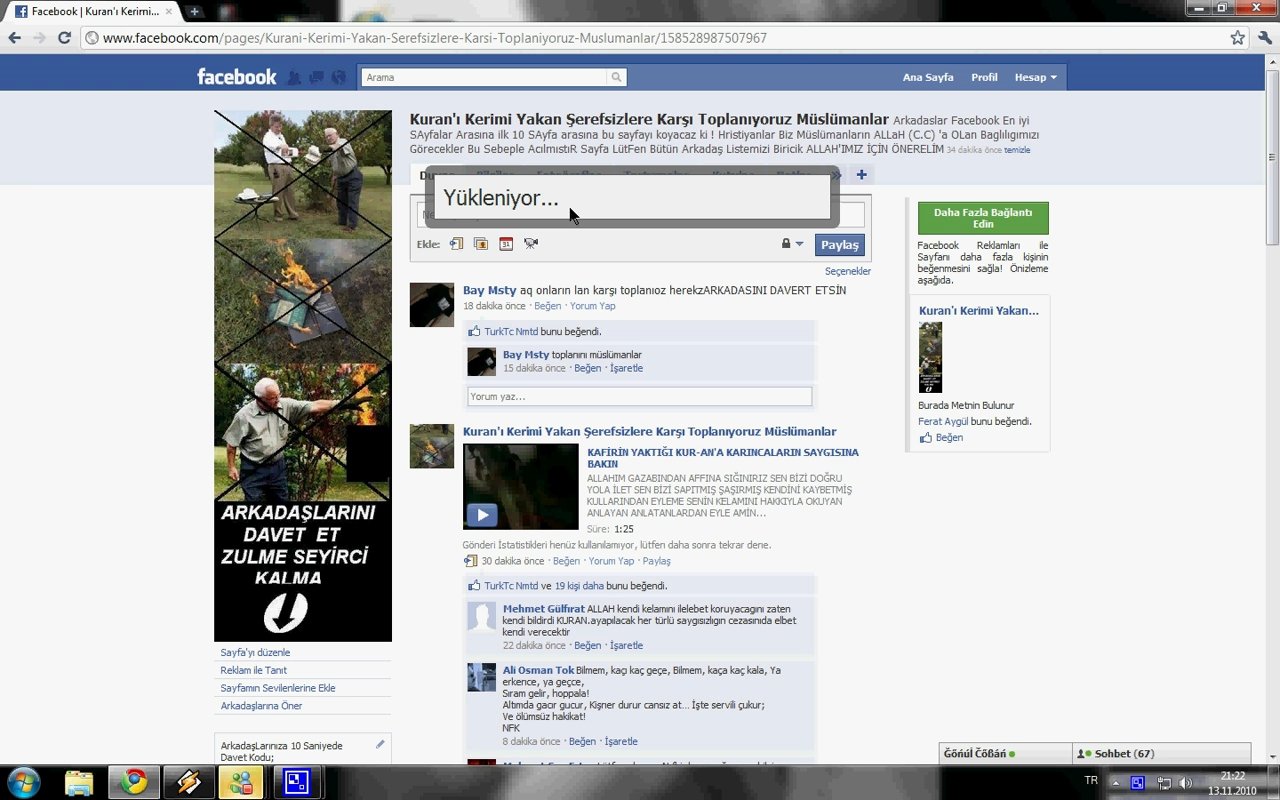Open the notifications globe icon
The height and width of the screenshot is (800, 1280).
point(339,77)
